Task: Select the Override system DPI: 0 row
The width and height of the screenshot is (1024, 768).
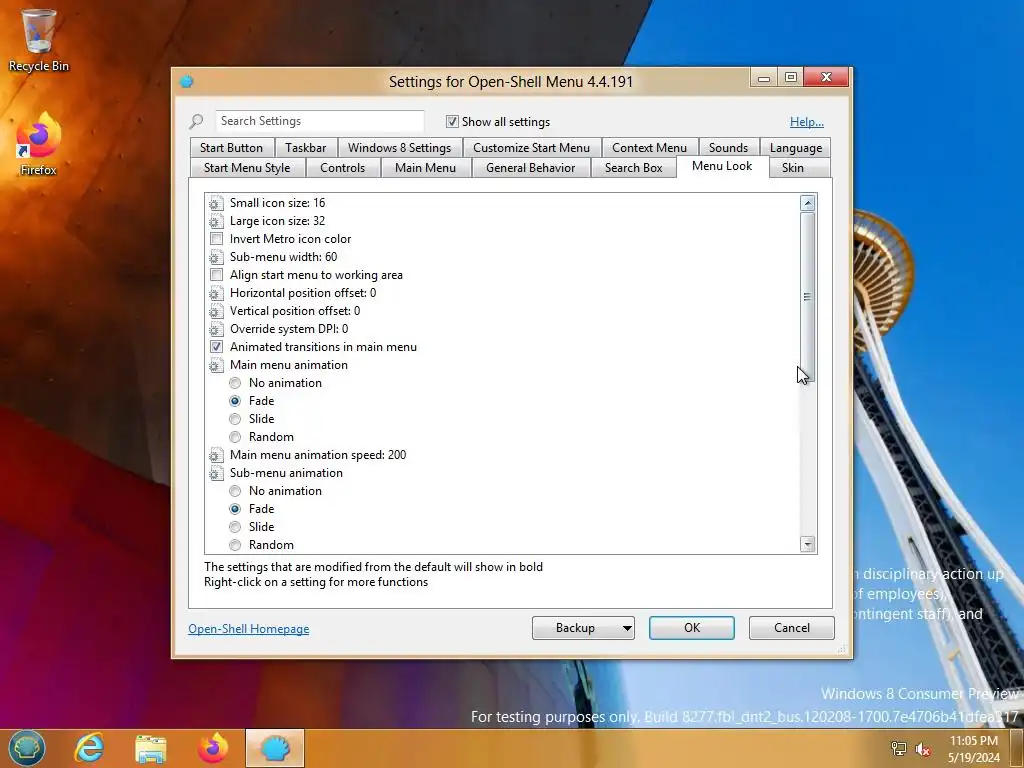Action: 289,329
